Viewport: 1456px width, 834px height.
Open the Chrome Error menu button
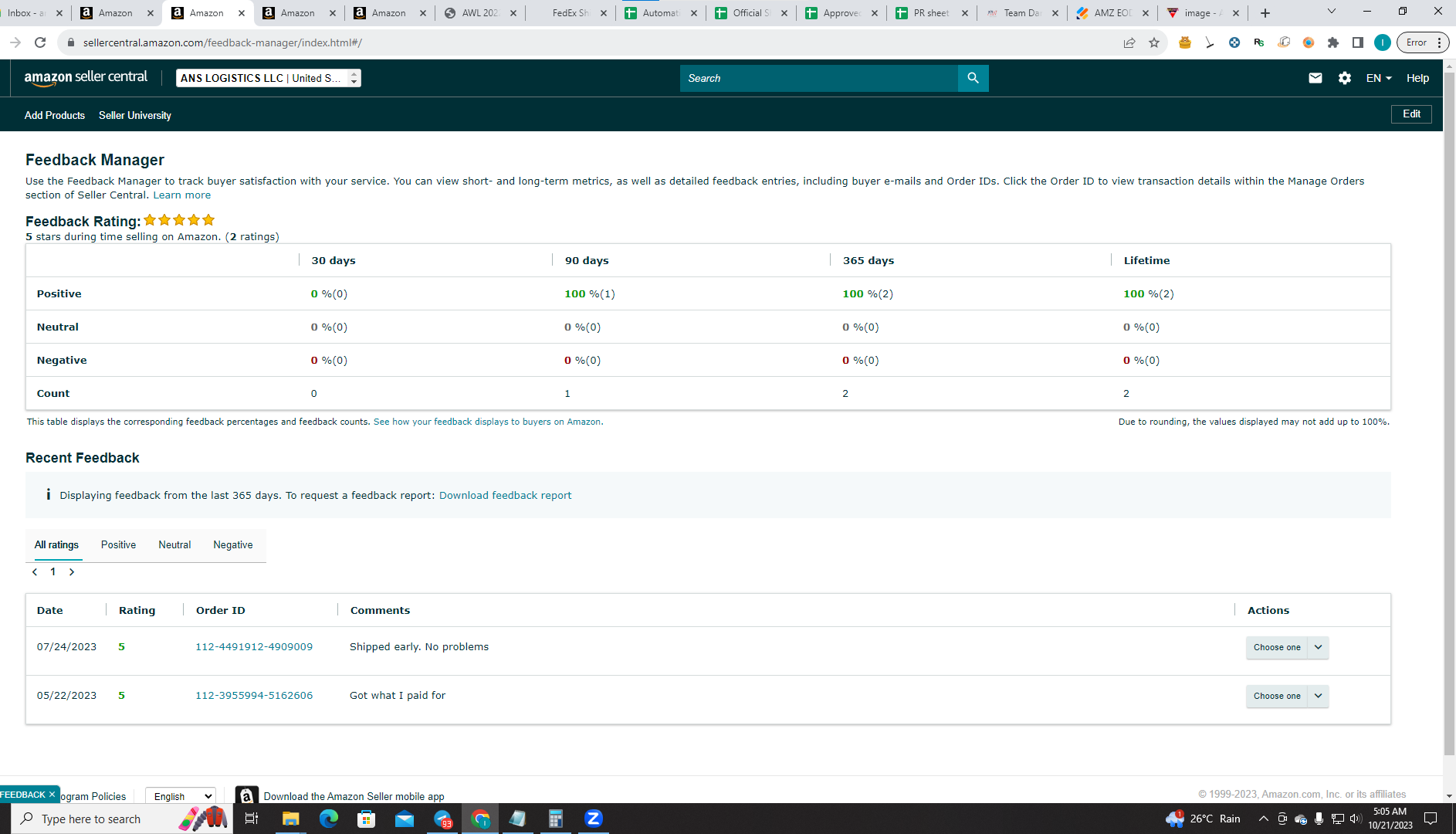[1422, 42]
